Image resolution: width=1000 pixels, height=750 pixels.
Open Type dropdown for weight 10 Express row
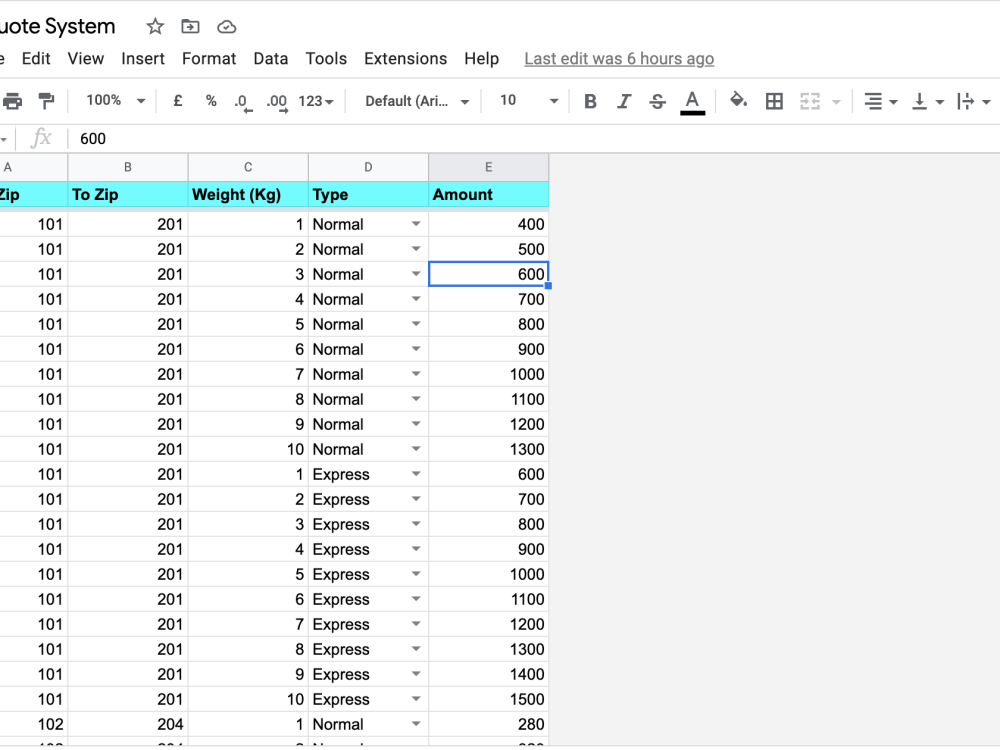coord(416,699)
